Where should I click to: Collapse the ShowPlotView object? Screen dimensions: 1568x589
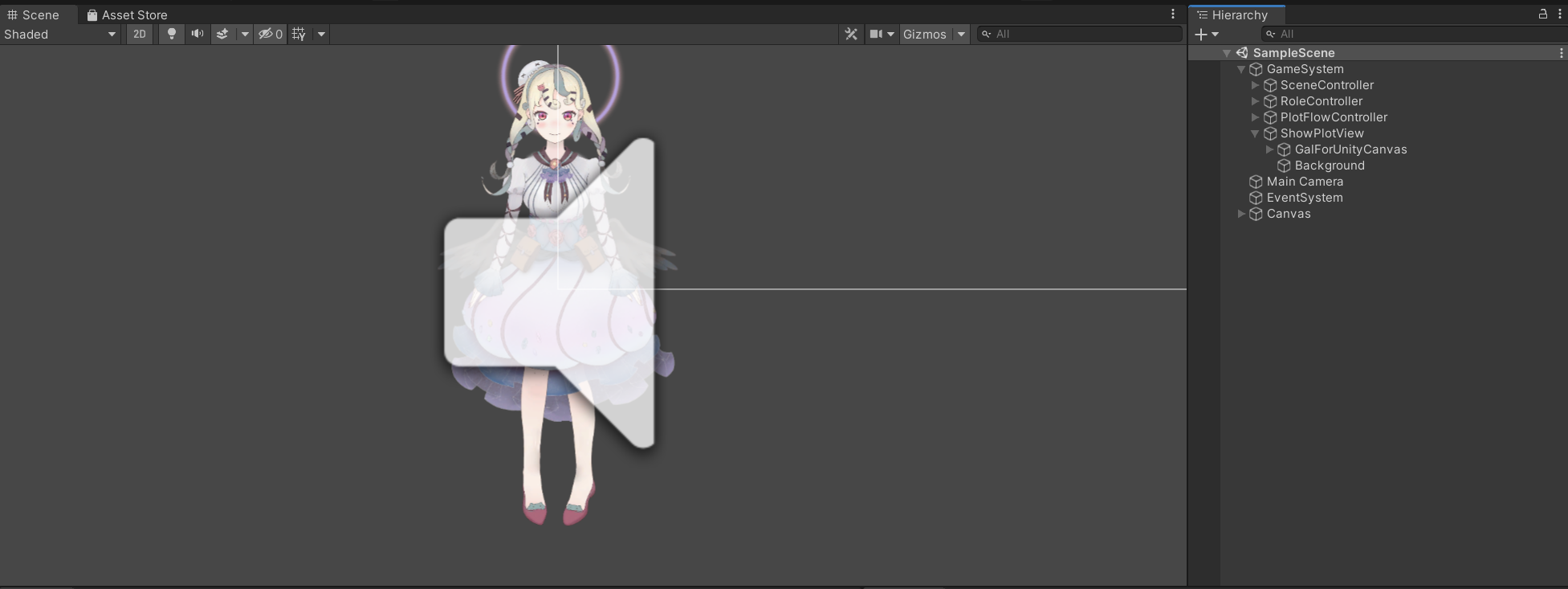(1255, 133)
